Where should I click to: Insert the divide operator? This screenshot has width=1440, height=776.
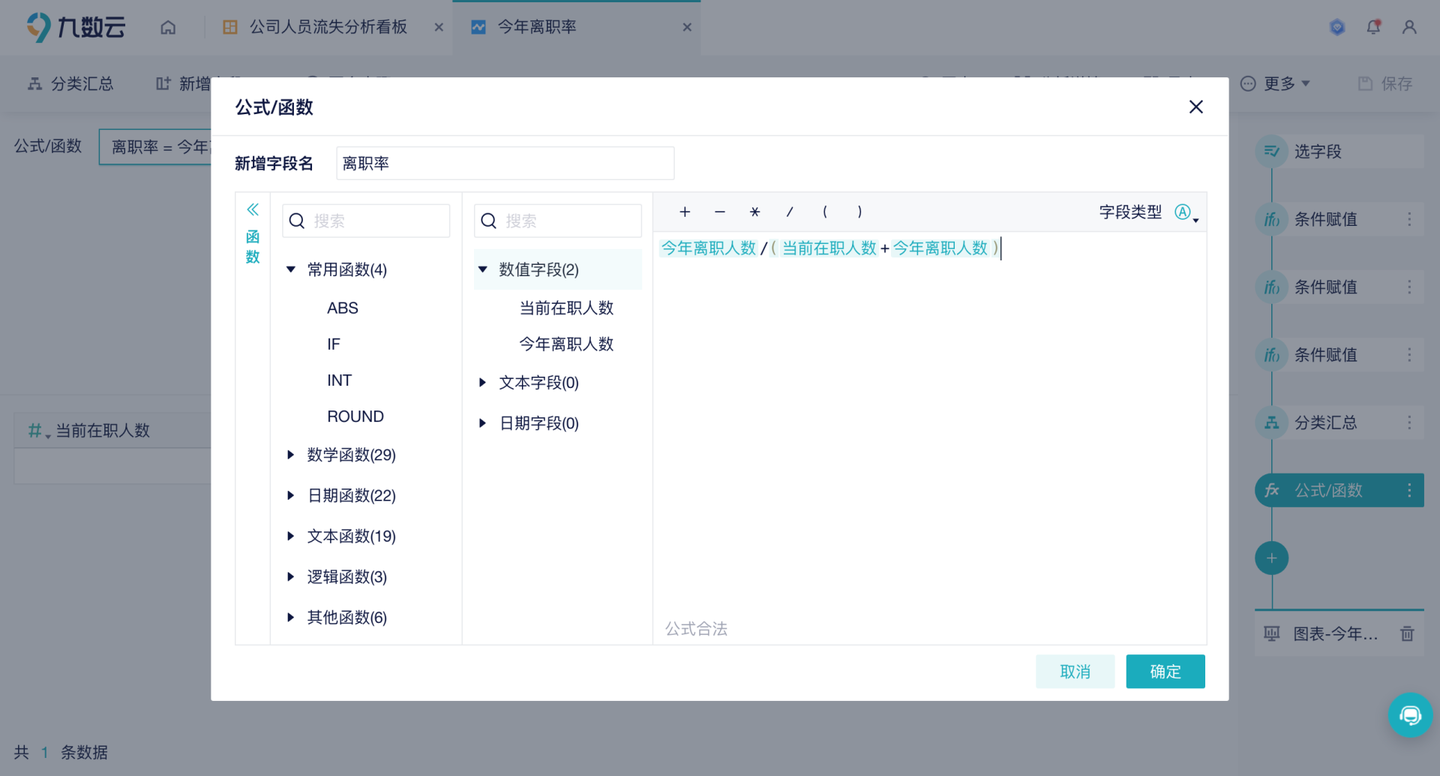[790, 212]
